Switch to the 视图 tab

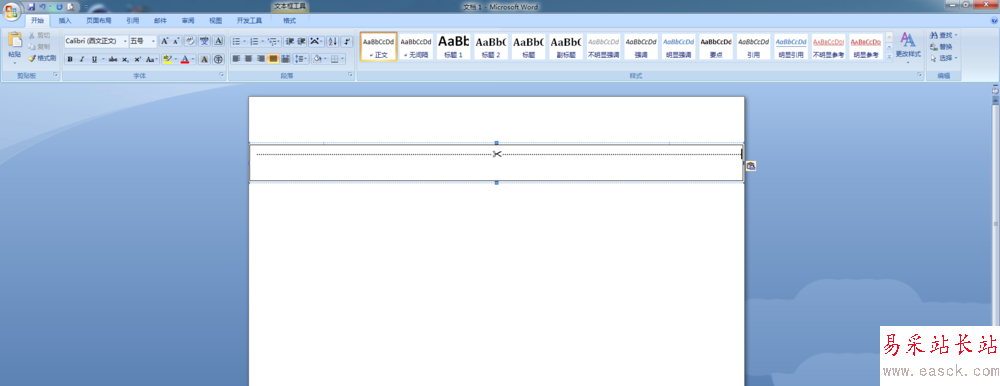216,20
